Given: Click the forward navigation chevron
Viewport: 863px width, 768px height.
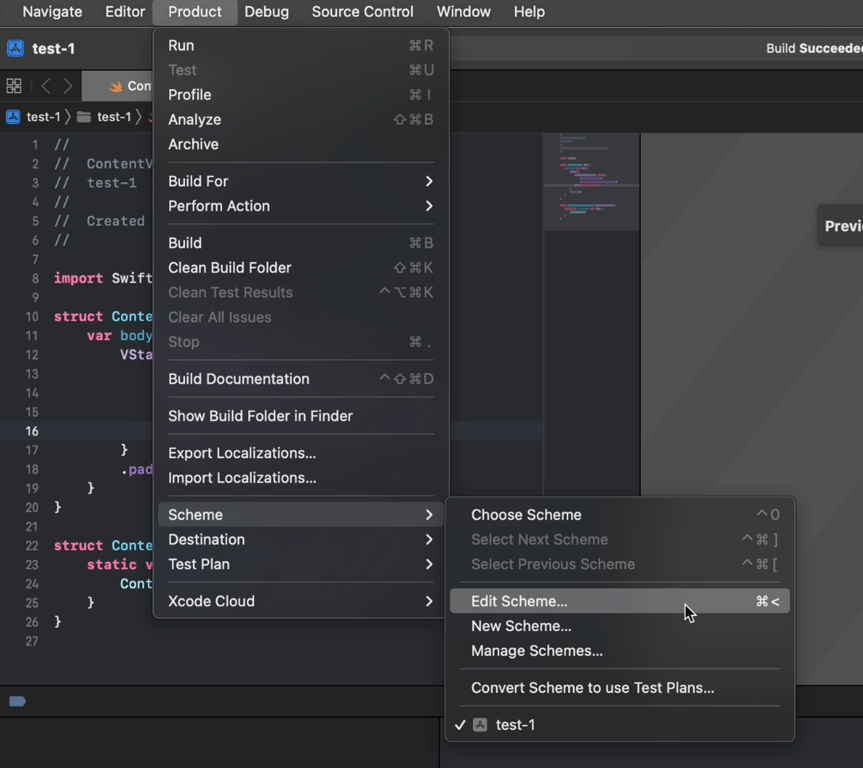Looking at the screenshot, I should [x=68, y=86].
